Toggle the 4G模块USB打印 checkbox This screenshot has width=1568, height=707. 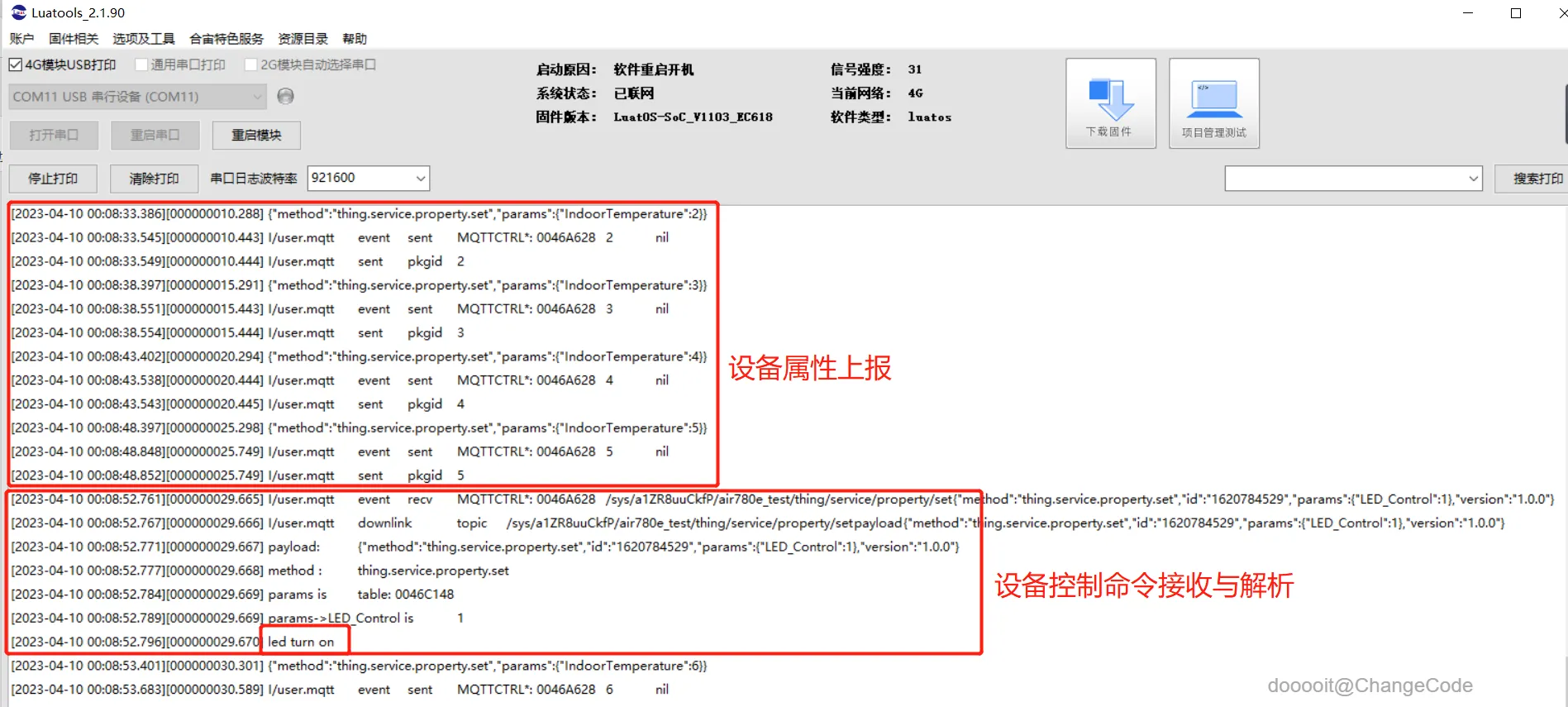click(x=16, y=64)
